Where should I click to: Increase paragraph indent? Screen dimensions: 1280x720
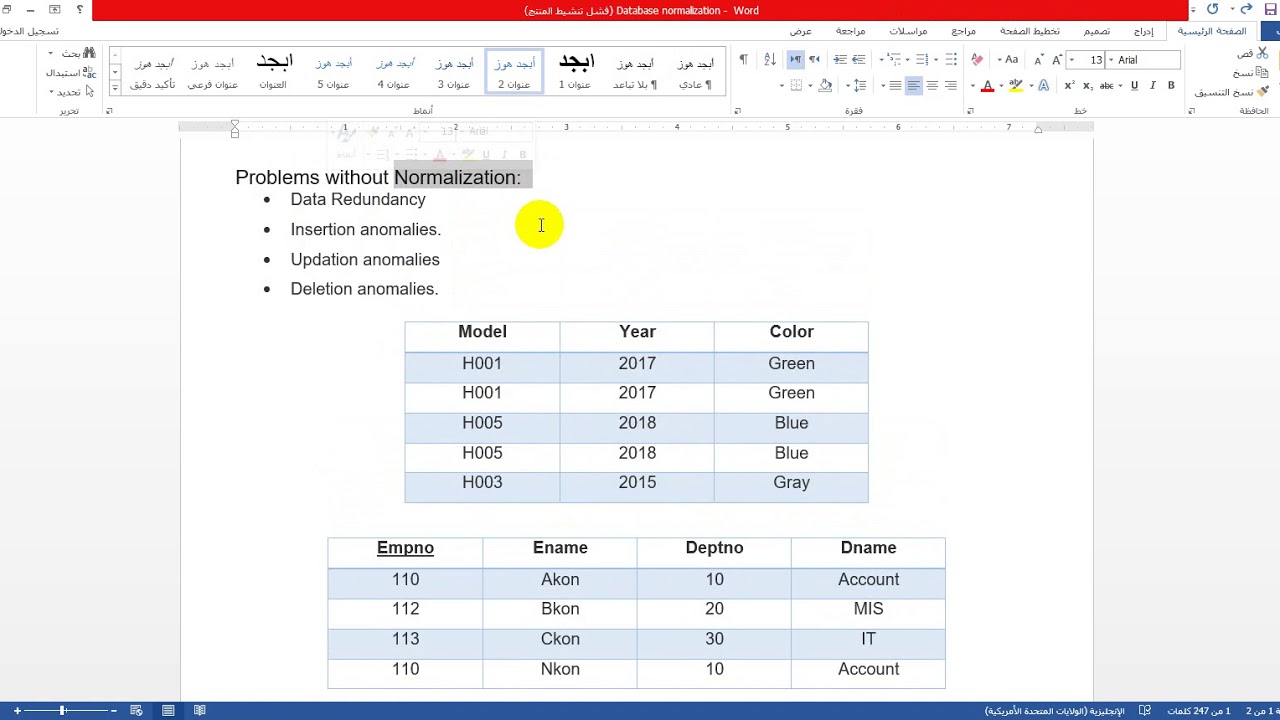840,60
